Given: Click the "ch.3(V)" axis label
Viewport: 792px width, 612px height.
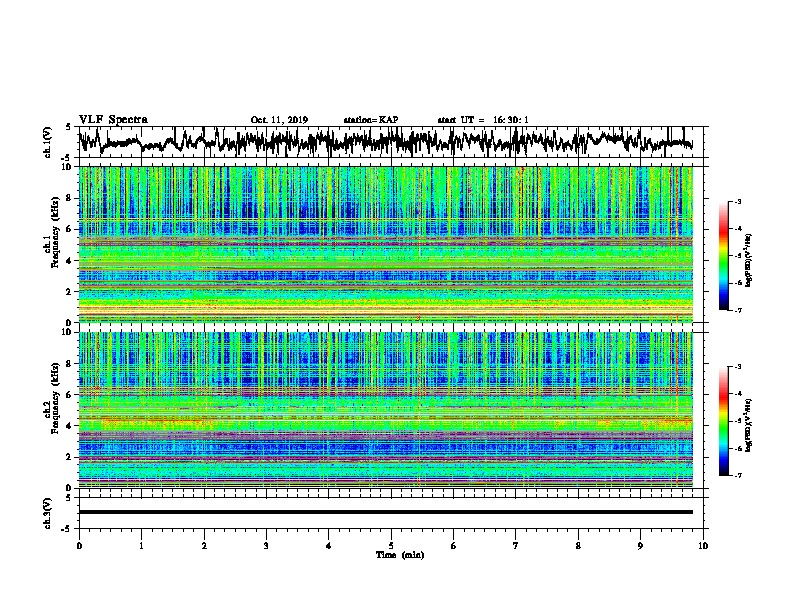Looking at the screenshot, I should tap(48, 513).
